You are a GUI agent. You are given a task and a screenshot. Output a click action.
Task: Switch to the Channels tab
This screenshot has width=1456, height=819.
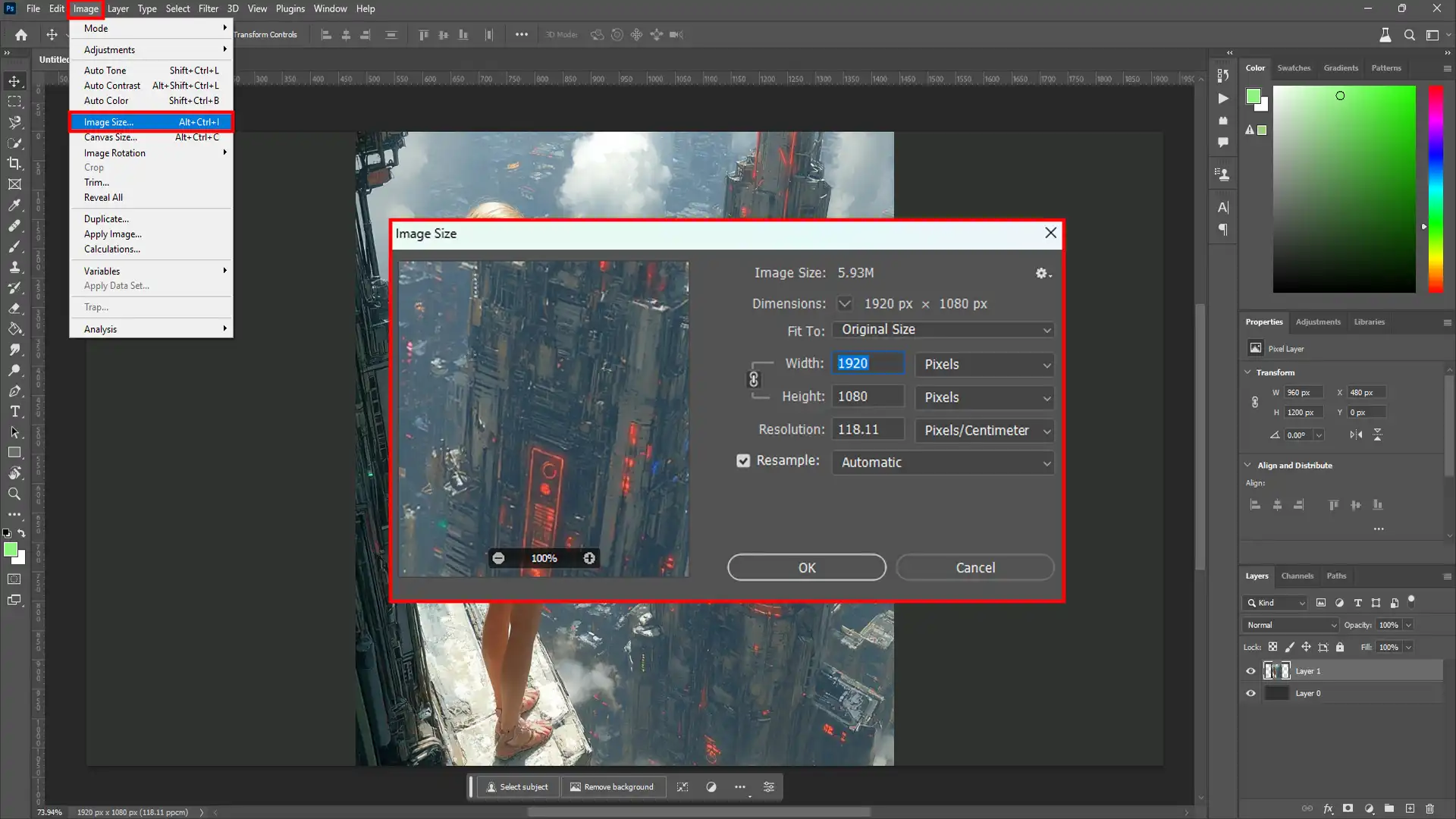click(1298, 576)
